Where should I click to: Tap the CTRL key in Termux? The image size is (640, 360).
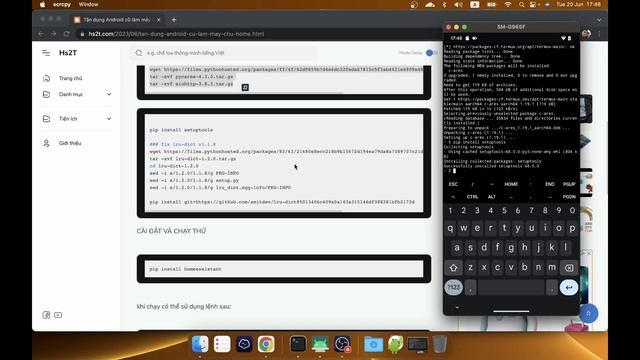pyautogui.click(x=472, y=197)
